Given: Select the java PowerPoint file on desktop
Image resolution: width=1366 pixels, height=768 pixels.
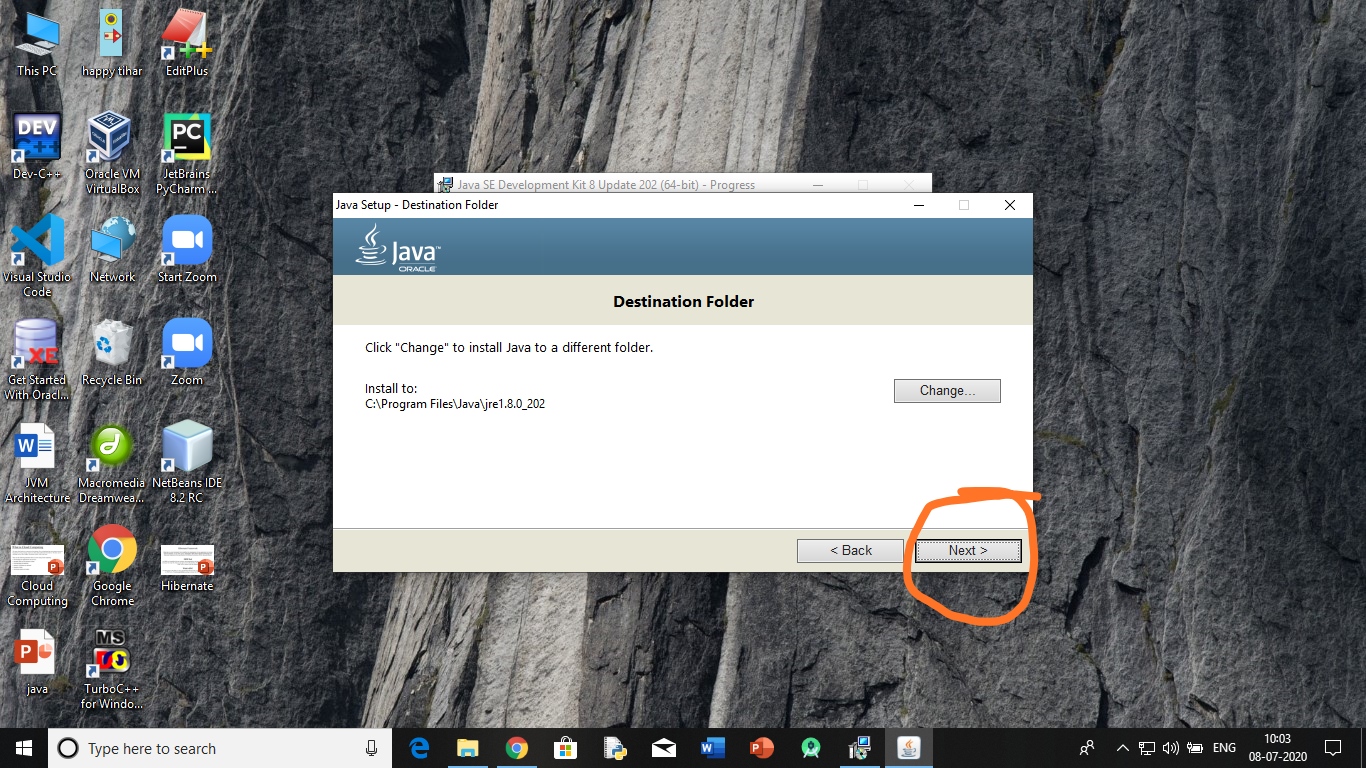Looking at the screenshot, I should tap(37, 662).
